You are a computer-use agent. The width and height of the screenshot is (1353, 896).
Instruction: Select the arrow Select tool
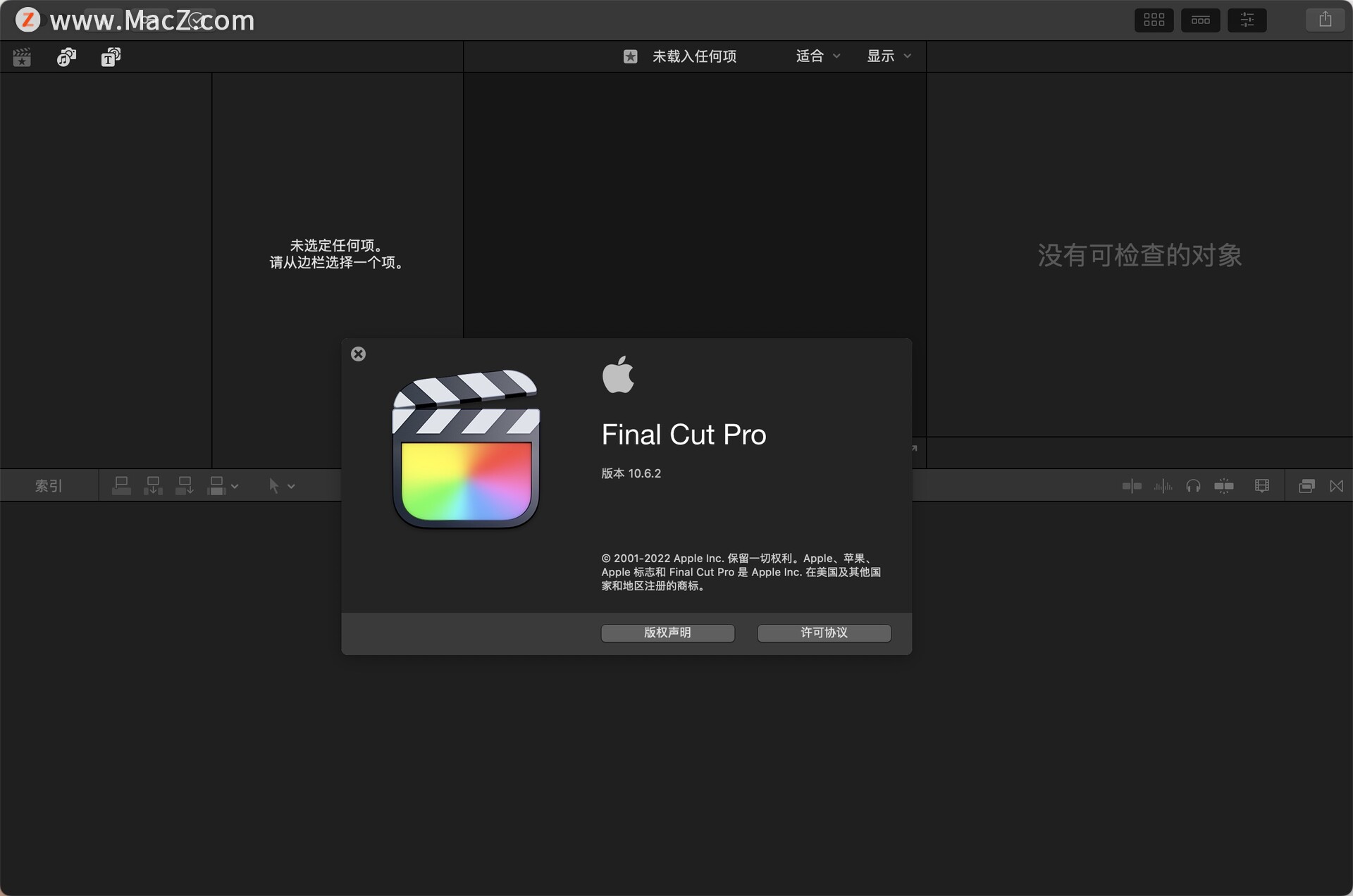coord(274,485)
